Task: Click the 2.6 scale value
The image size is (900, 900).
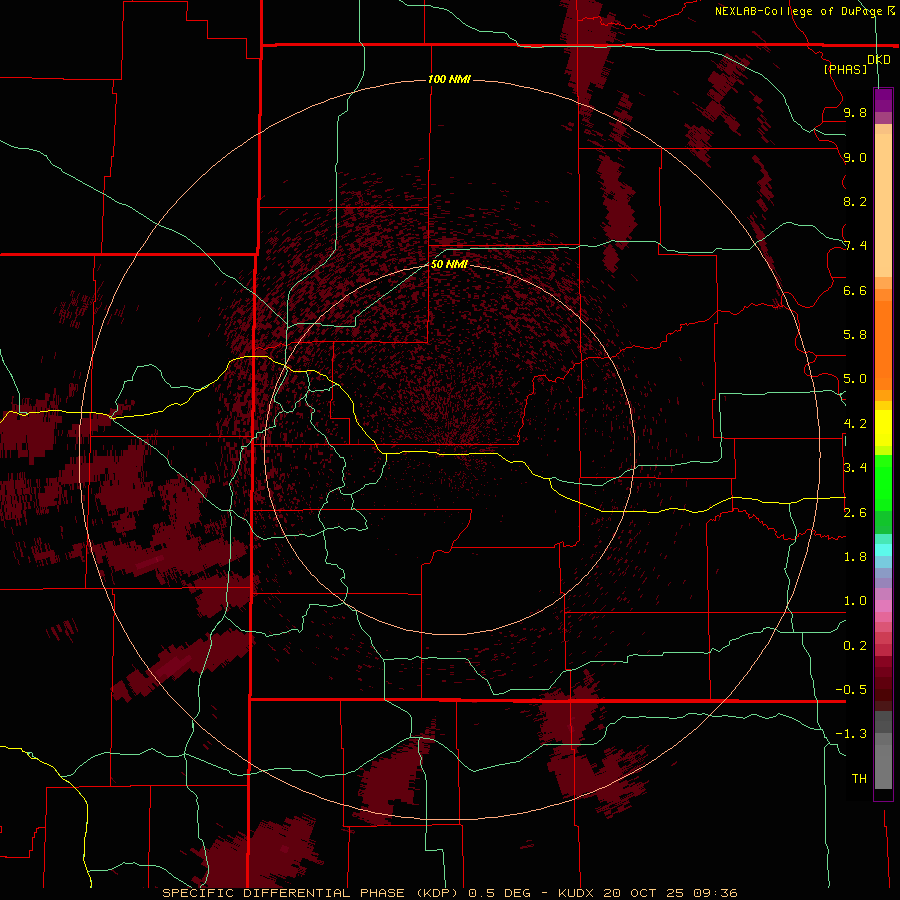Action: tap(855, 513)
